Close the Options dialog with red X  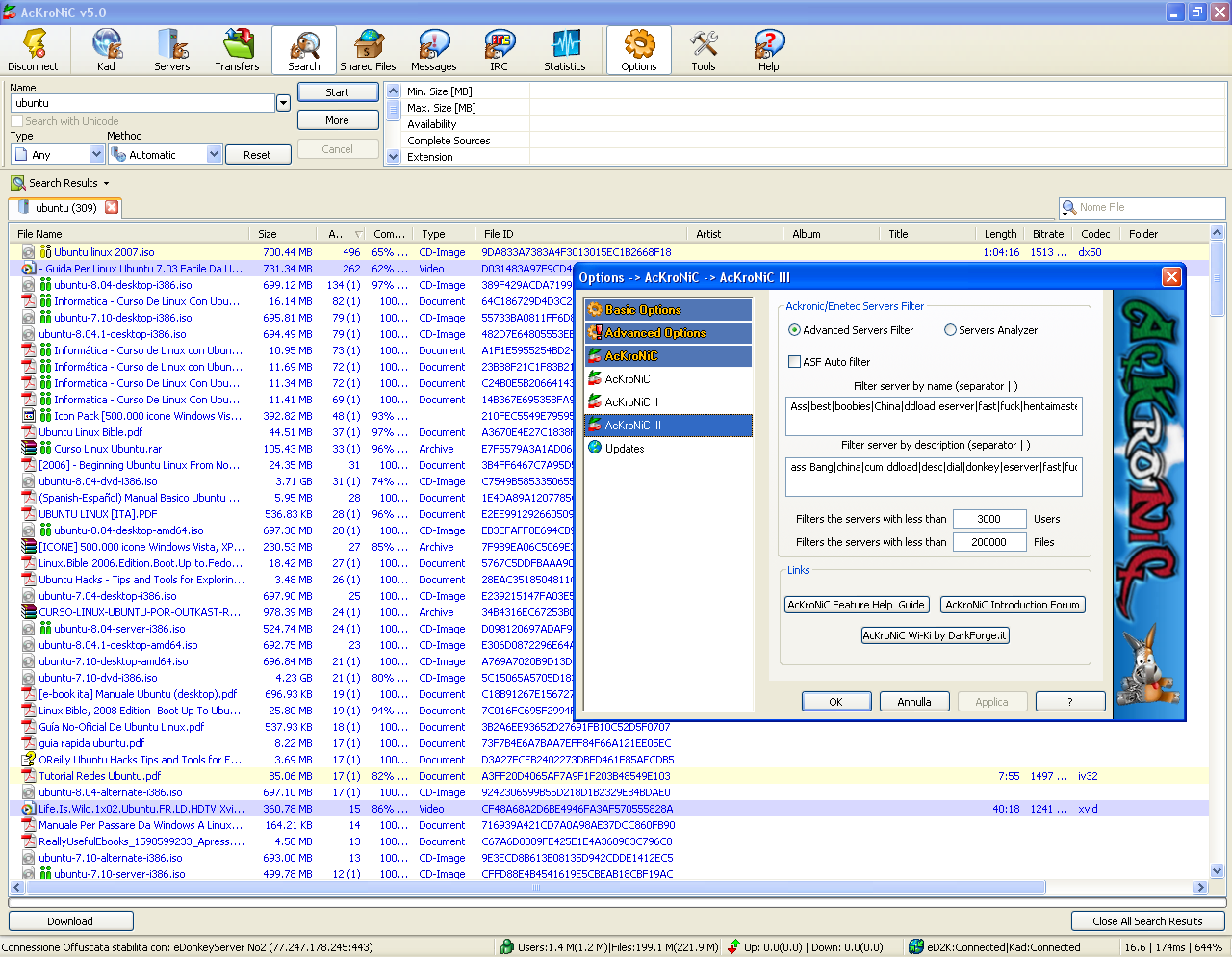pos(1171,277)
